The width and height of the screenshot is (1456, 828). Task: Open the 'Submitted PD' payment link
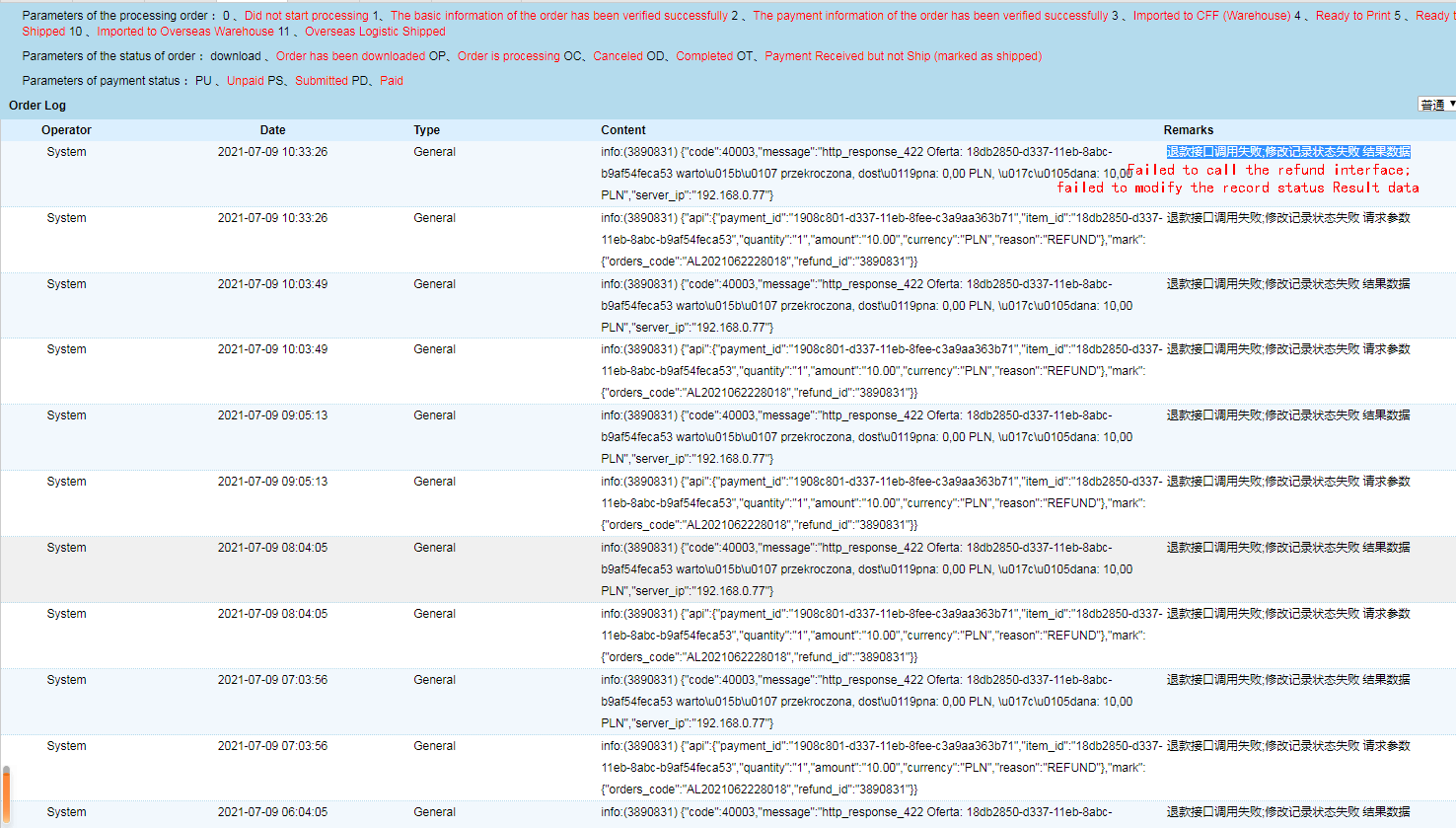pos(330,80)
